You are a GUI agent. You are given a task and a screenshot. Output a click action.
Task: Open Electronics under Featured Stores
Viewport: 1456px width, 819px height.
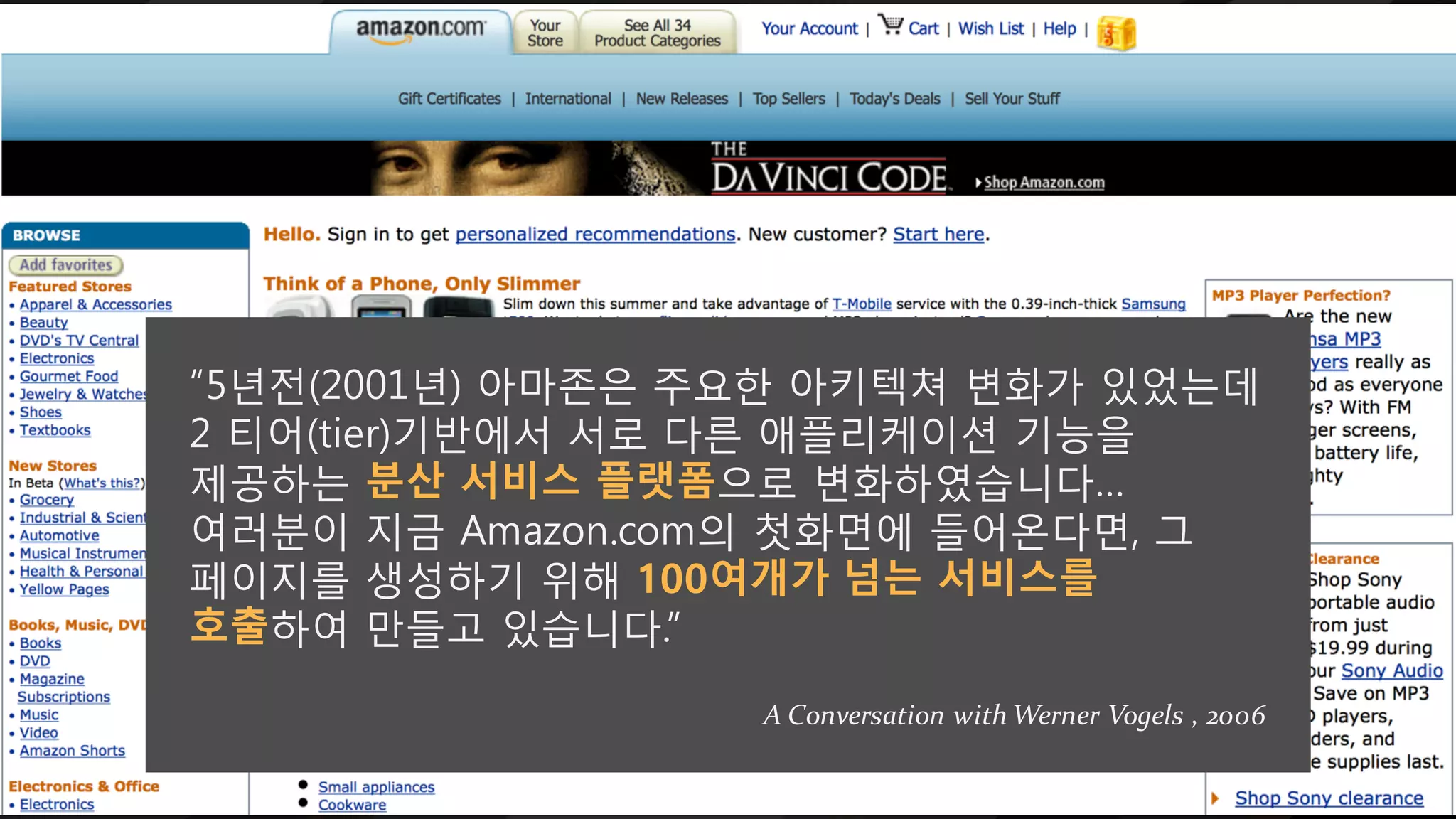pos(57,358)
